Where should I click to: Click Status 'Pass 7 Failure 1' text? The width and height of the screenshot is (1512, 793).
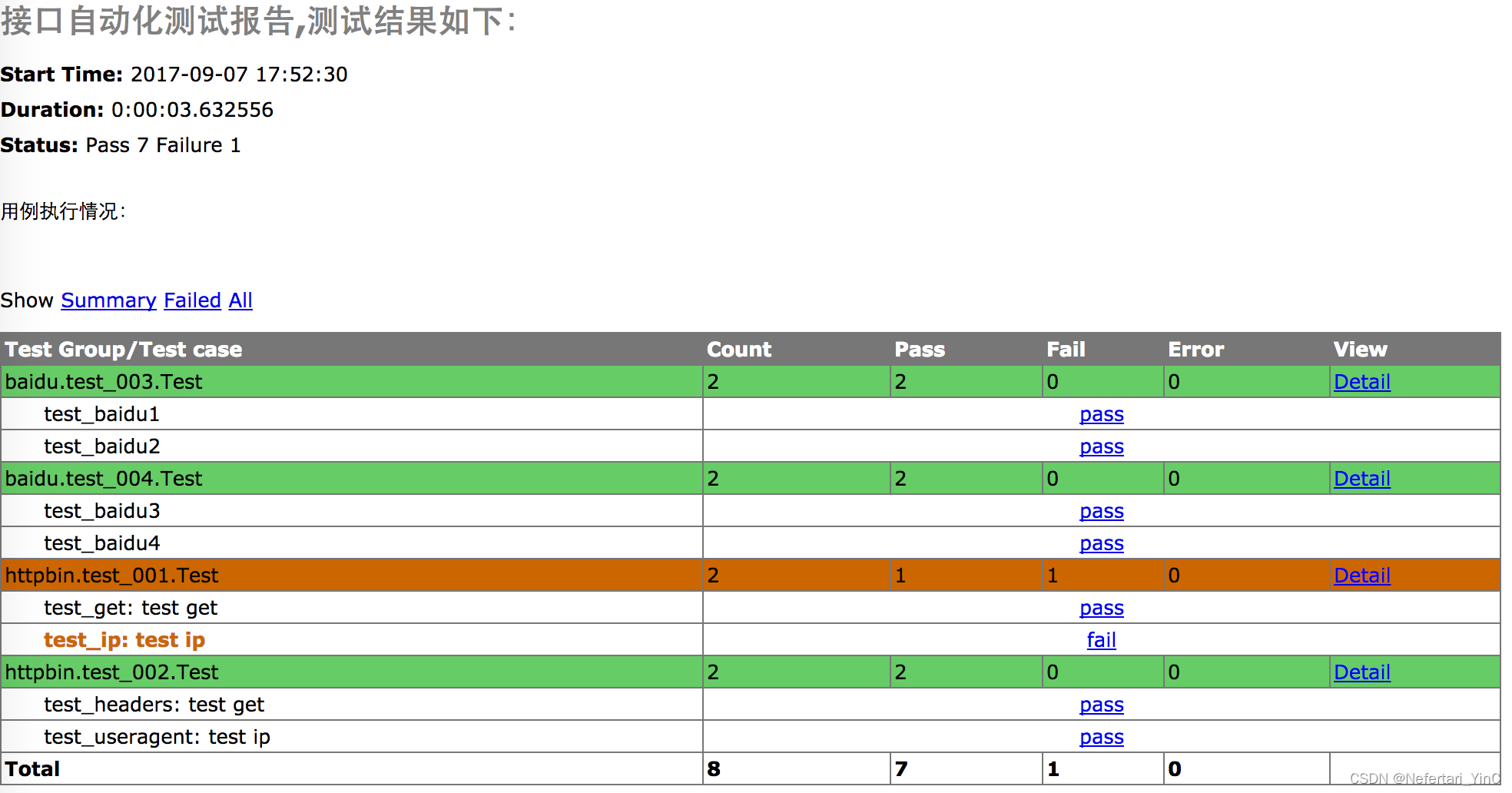pos(163,145)
